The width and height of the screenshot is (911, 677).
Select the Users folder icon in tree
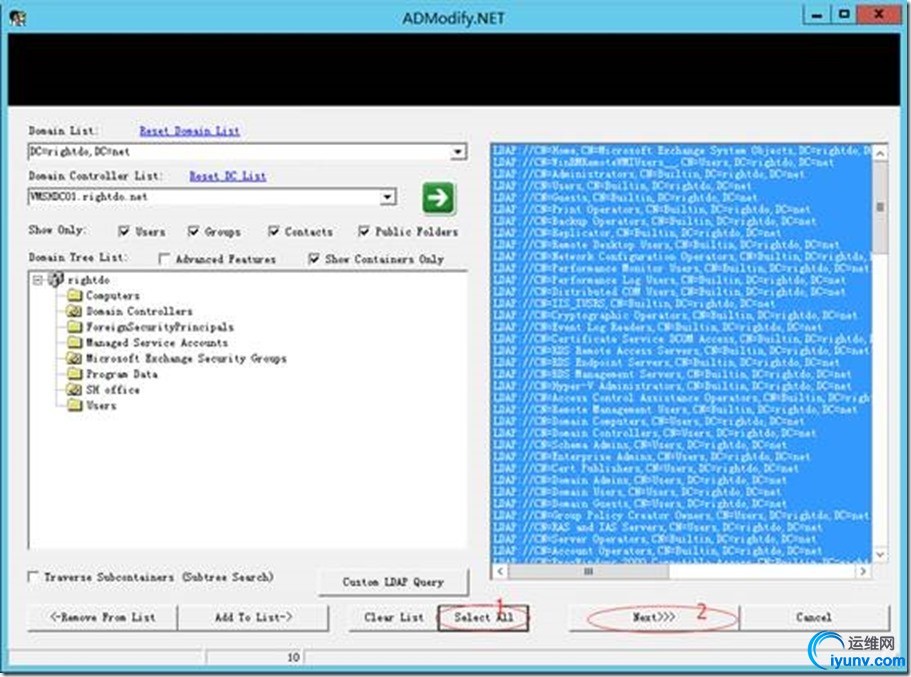pos(74,406)
